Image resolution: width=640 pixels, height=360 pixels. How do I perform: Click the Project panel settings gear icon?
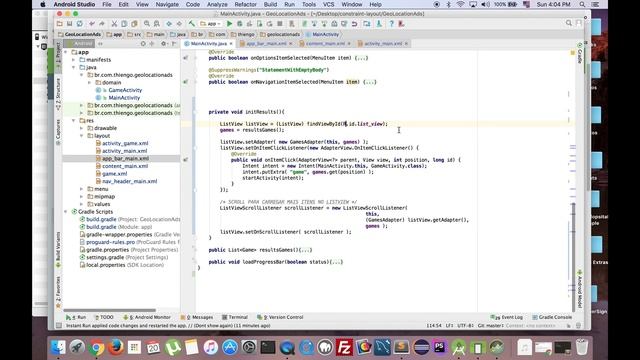click(x=164, y=43)
